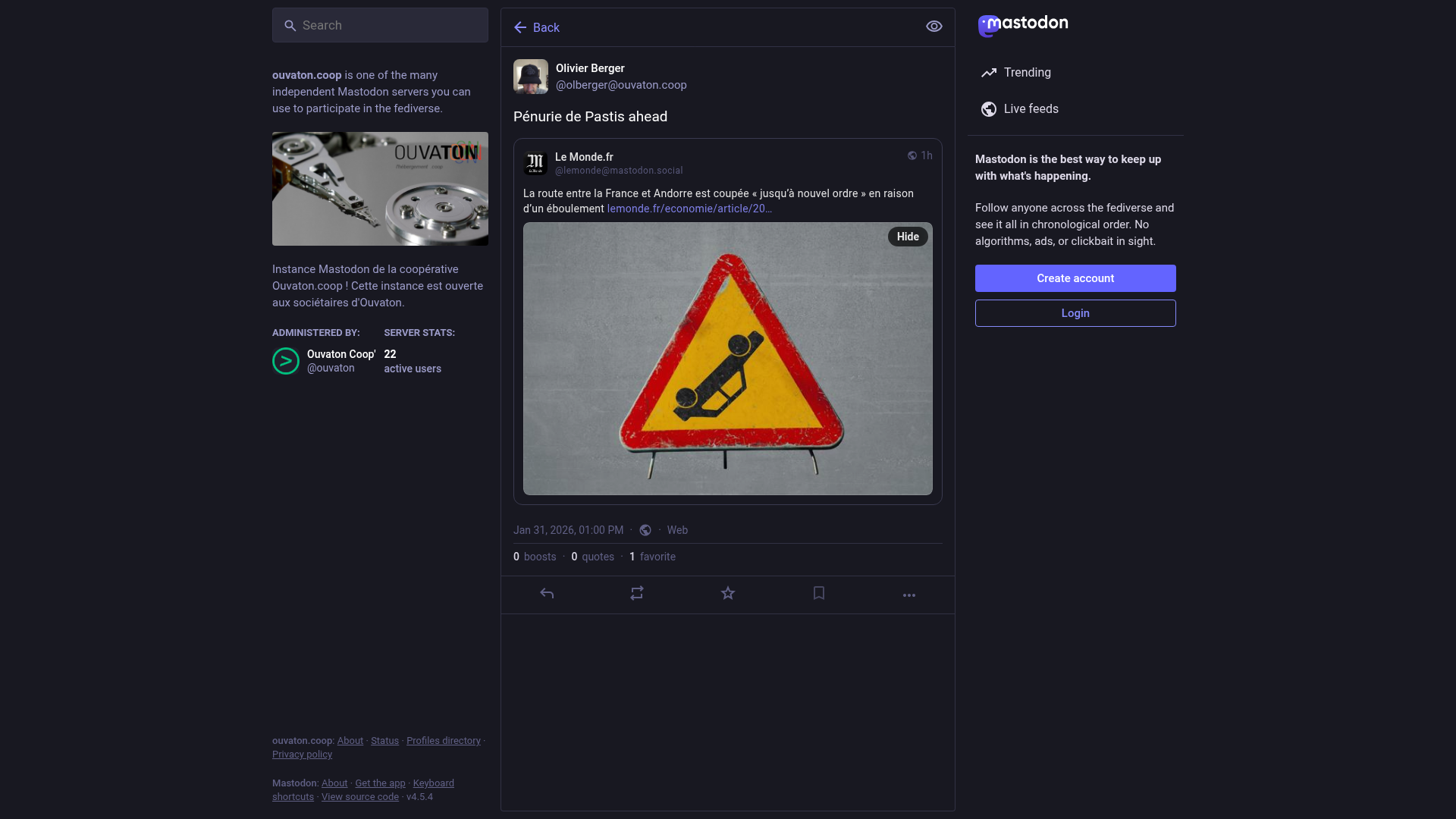1456x819 pixels.
Task: Bookmark this post
Action: (819, 594)
